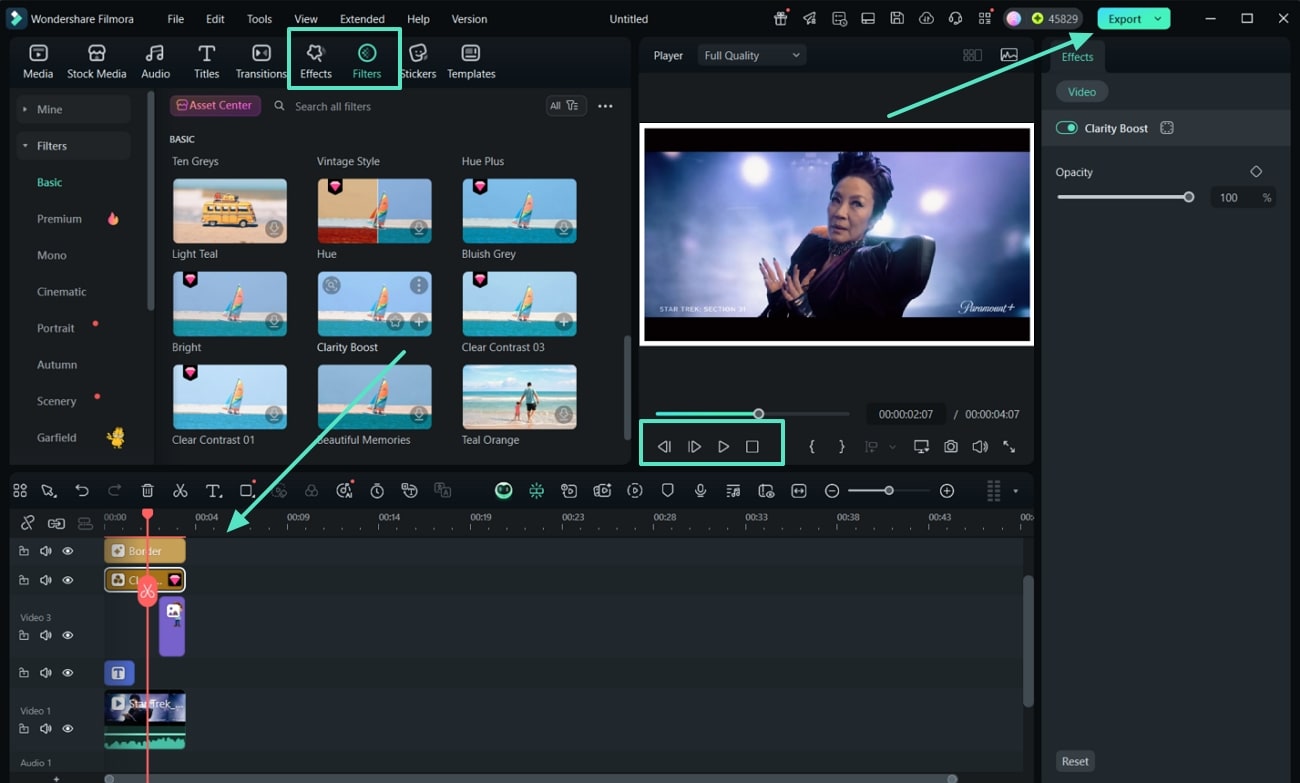Hide the Border track with its eye icon

click(x=68, y=551)
